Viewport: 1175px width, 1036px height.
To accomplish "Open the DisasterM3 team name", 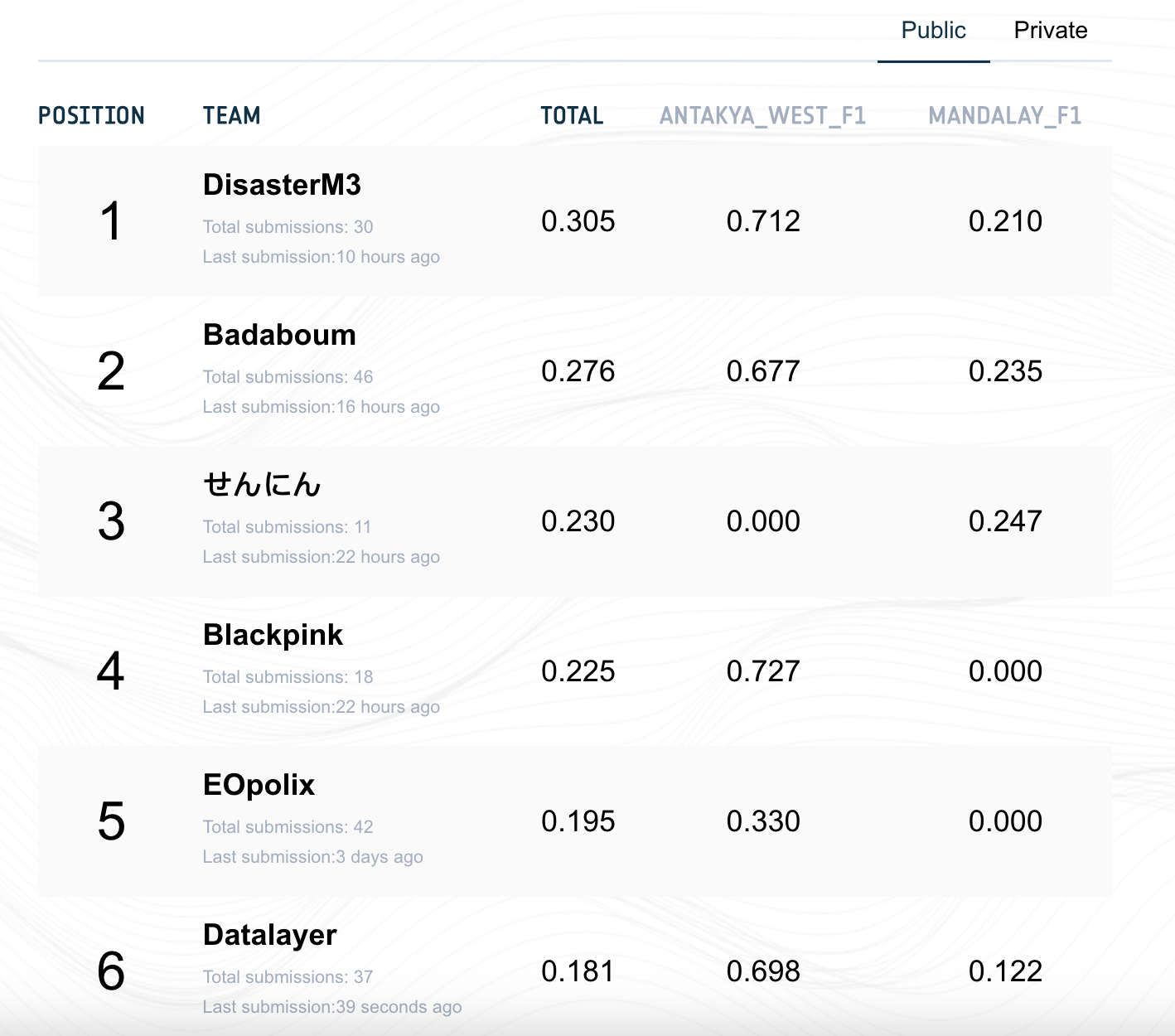I will pyautogui.click(x=282, y=185).
